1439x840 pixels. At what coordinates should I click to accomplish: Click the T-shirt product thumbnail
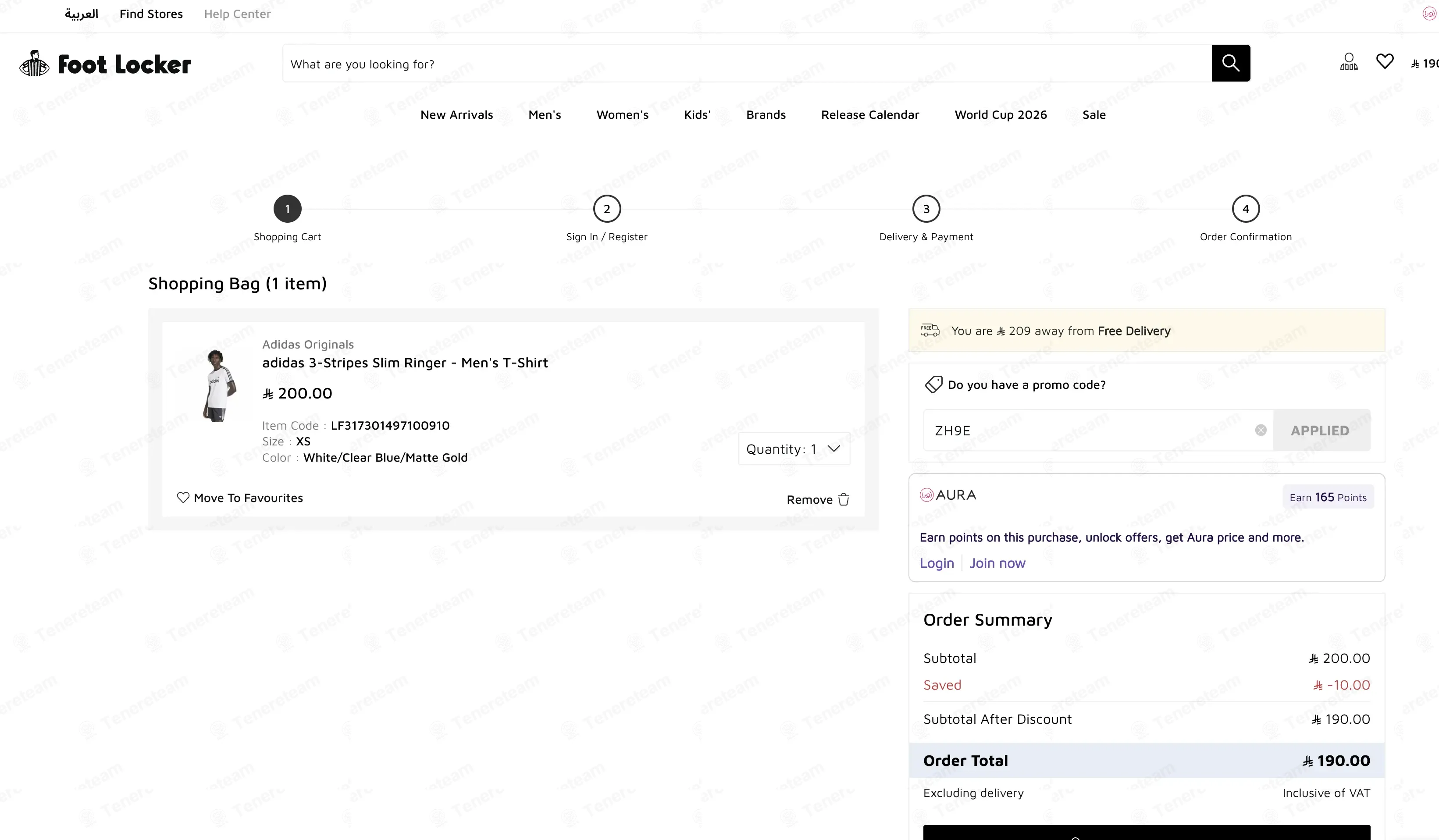point(220,385)
